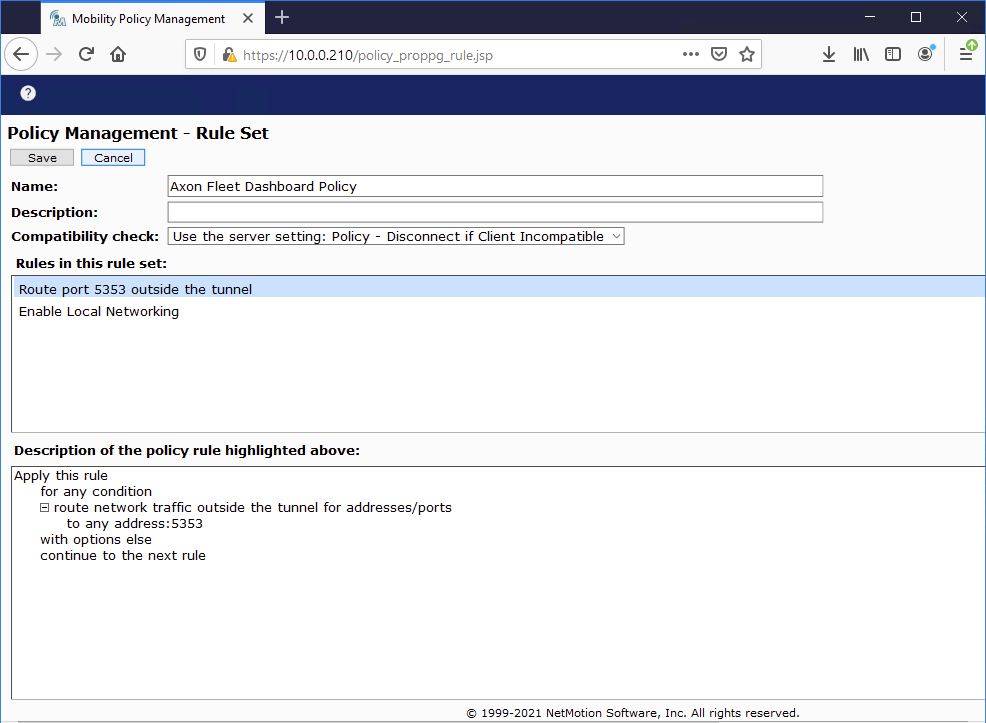Screen dimensions: 986x723
Task: Open a new browser tab
Action: (282, 17)
